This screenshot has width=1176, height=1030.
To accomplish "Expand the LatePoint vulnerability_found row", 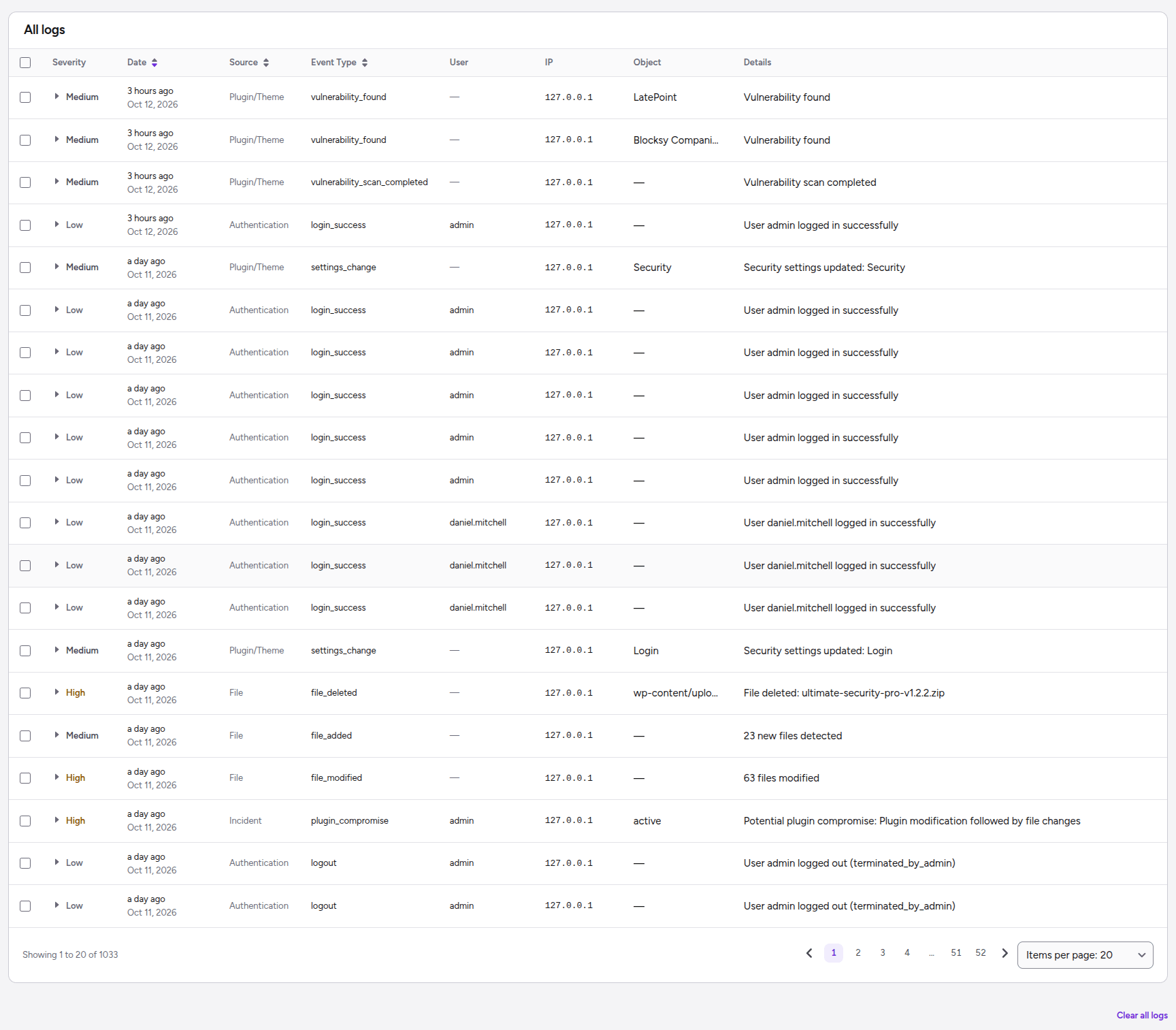I will (x=56, y=97).
